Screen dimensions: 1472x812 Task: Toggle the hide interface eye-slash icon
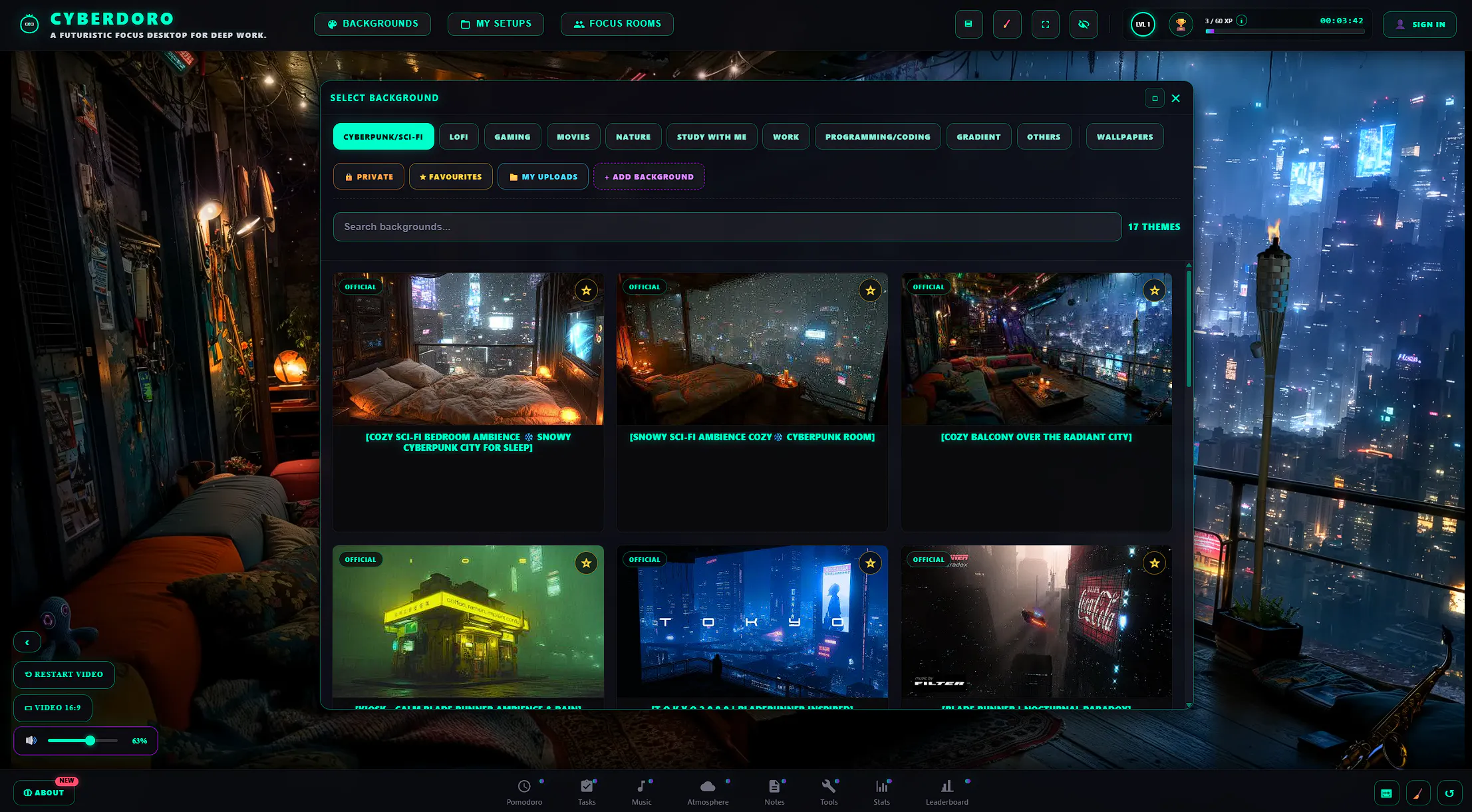point(1084,25)
